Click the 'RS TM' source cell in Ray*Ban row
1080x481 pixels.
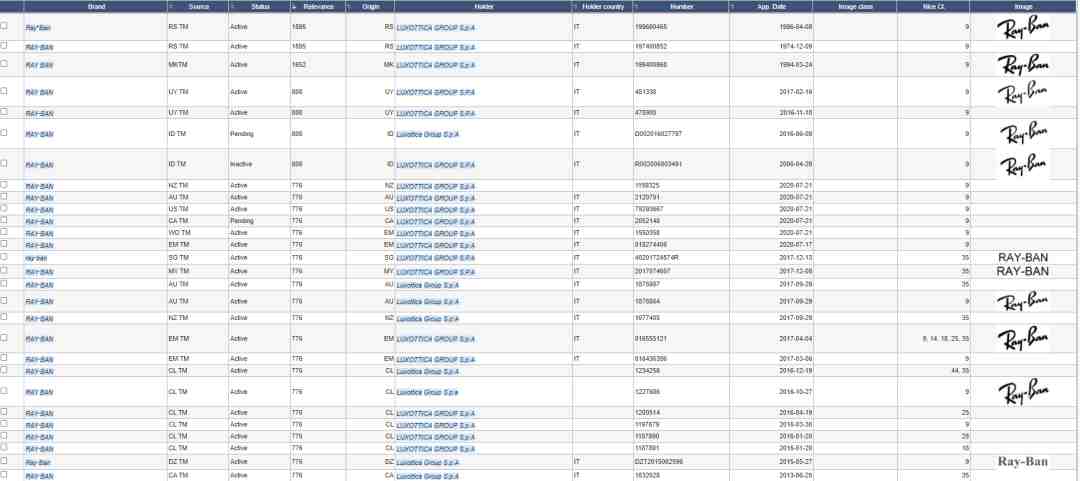178,27
